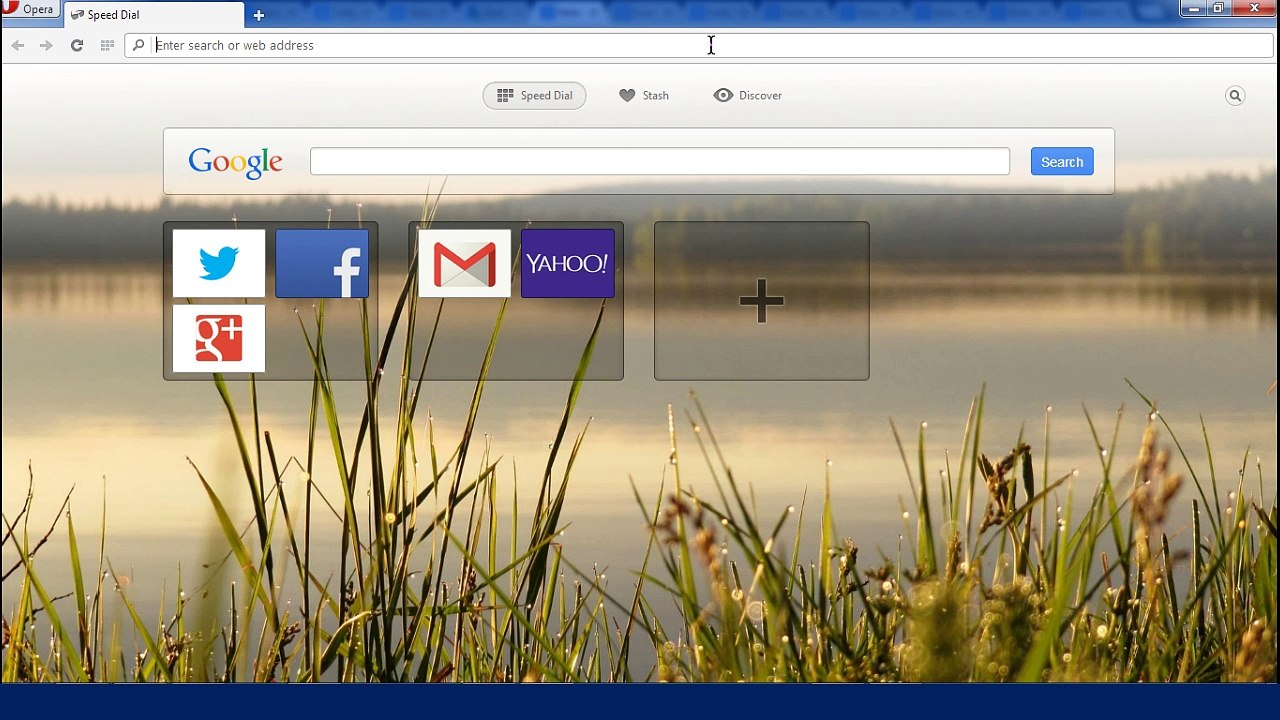Reload the current page

[76, 45]
